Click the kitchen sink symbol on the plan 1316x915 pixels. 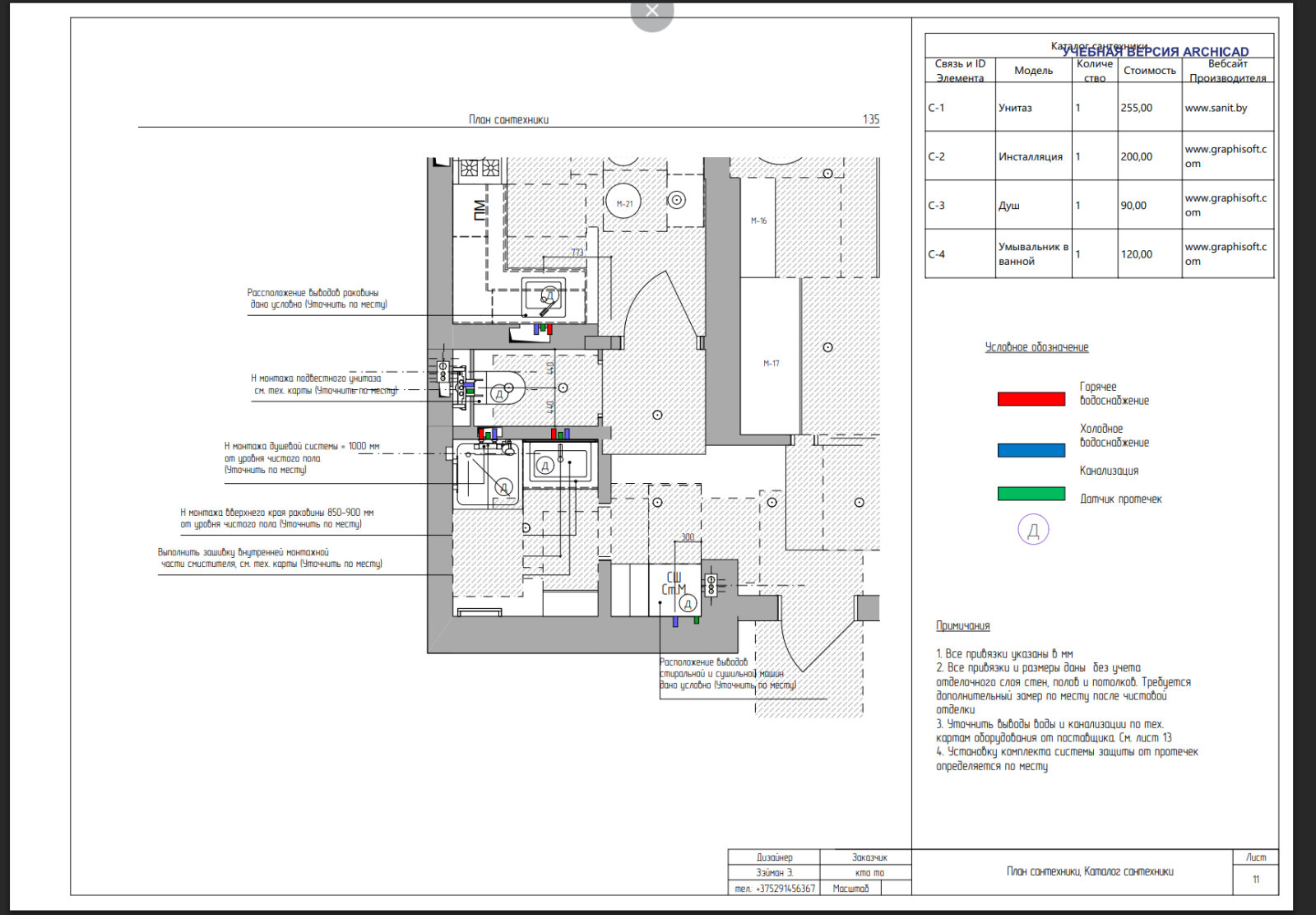pyautogui.click(x=544, y=298)
